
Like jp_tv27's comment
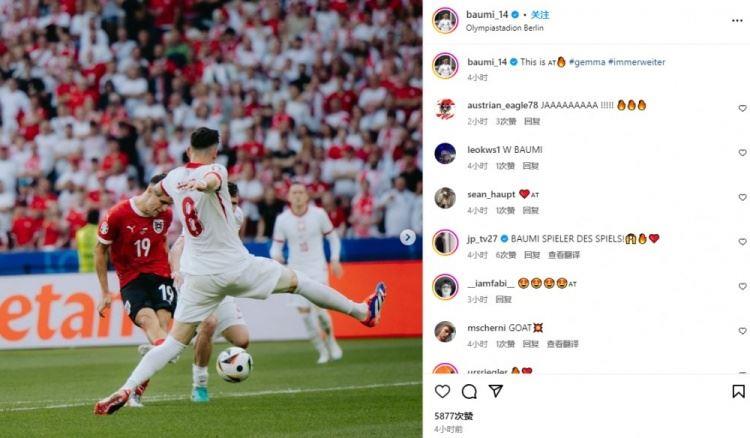click(x=742, y=242)
